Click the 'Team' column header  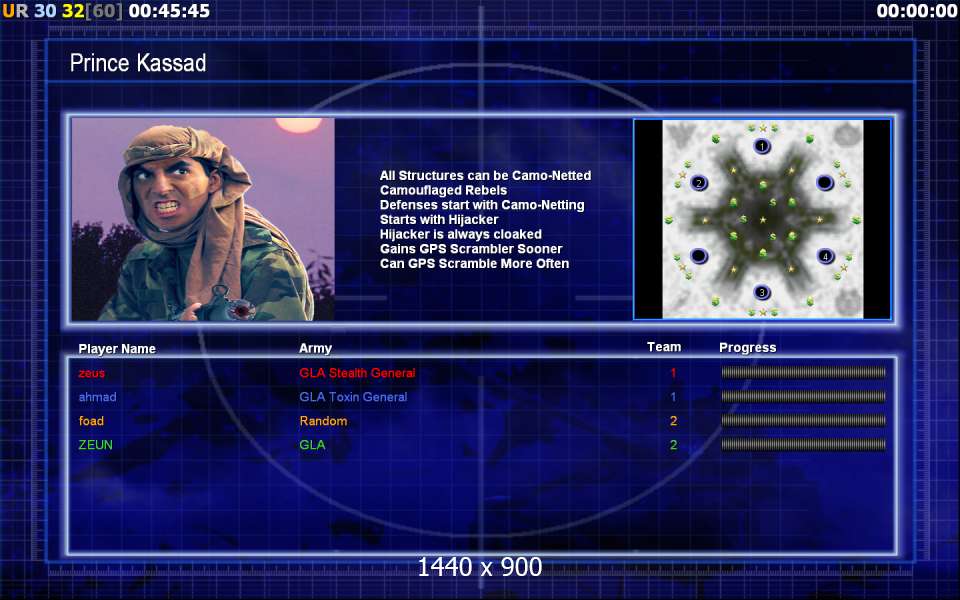pos(664,347)
